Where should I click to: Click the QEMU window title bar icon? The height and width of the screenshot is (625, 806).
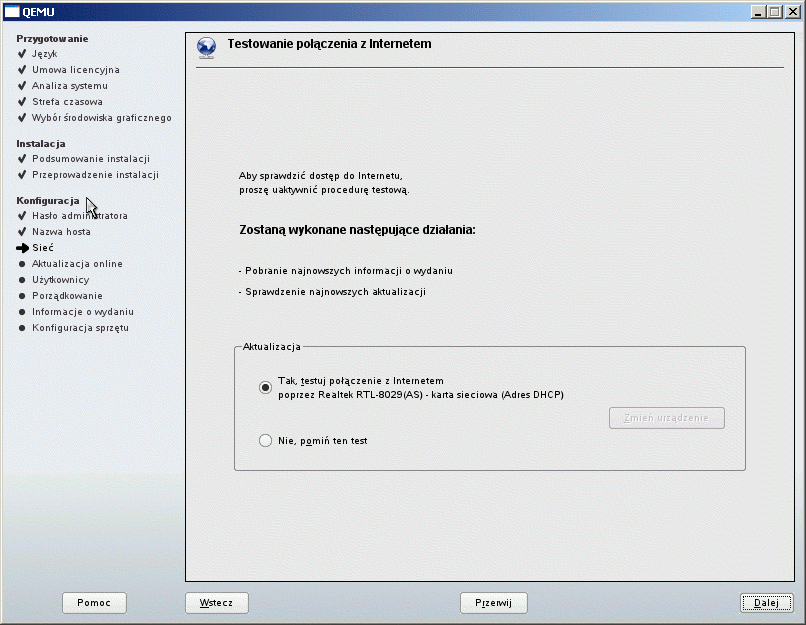13,11
